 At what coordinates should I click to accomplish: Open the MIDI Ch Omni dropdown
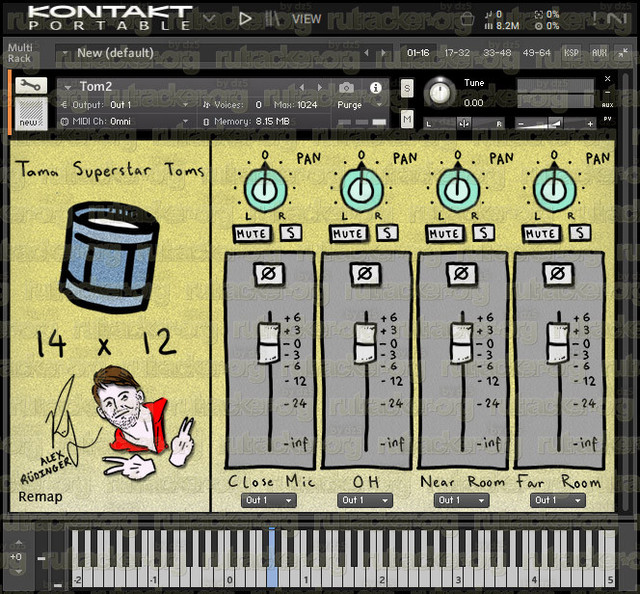125,121
